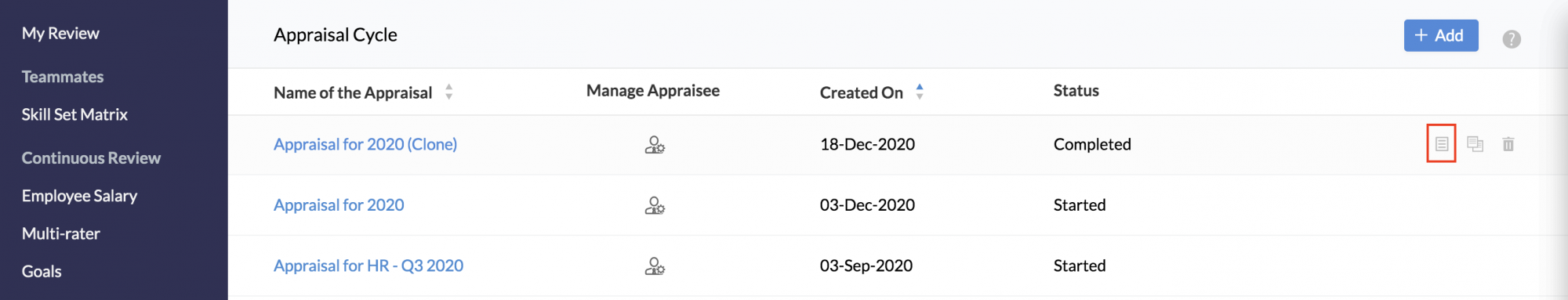Open Appraisal for 2020 link

coord(339,205)
